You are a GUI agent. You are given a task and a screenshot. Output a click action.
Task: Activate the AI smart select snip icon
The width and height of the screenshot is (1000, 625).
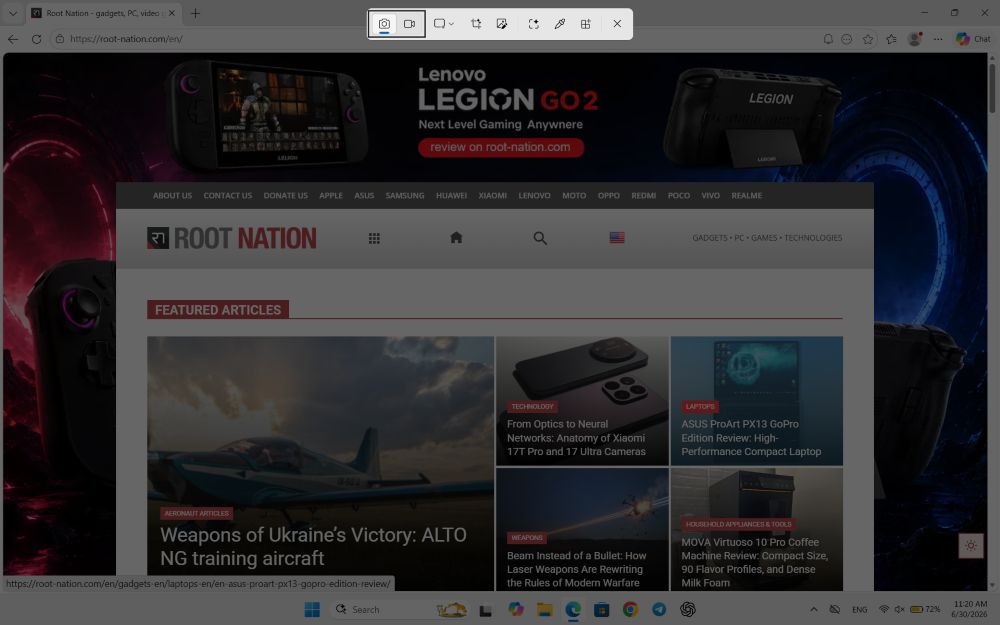tap(534, 24)
